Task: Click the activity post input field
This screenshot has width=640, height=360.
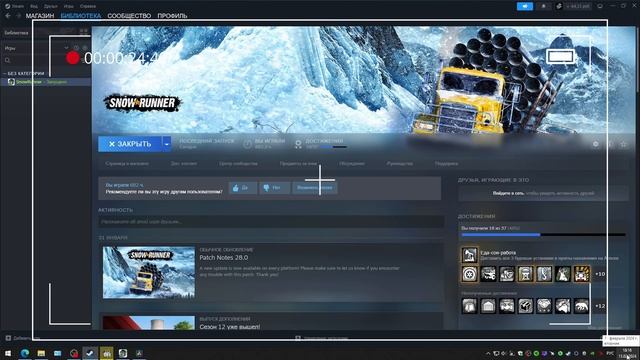Action: [271, 222]
